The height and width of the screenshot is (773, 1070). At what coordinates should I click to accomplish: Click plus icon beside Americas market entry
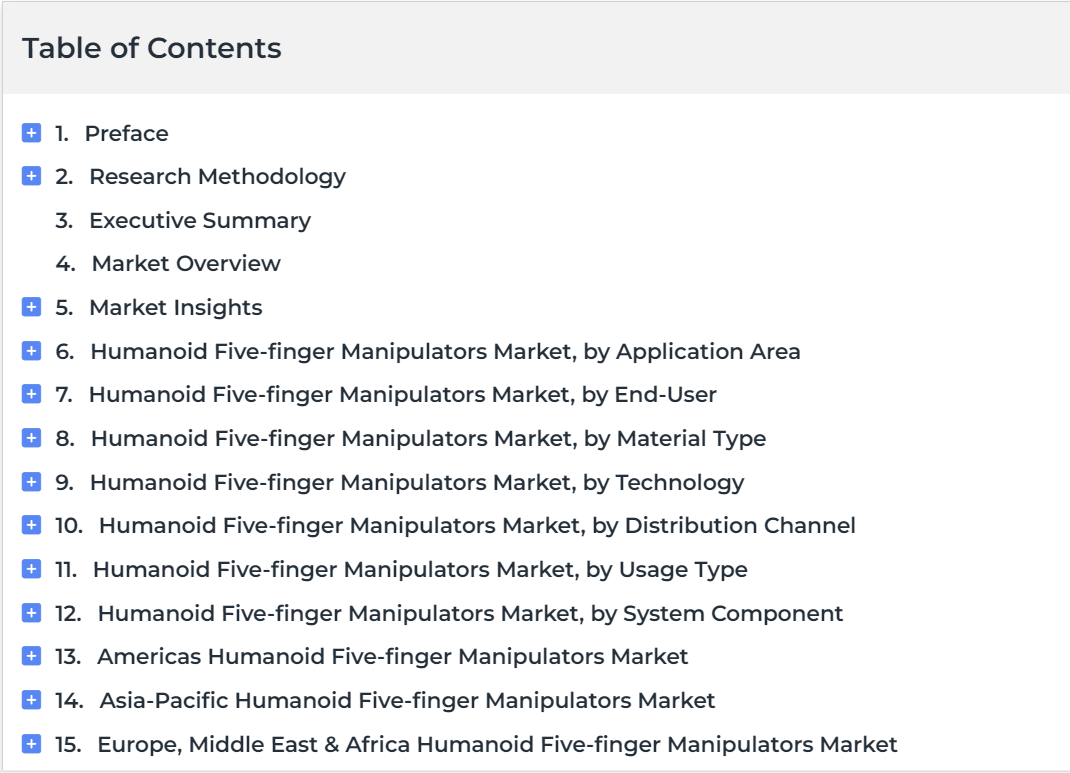coord(31,656)
